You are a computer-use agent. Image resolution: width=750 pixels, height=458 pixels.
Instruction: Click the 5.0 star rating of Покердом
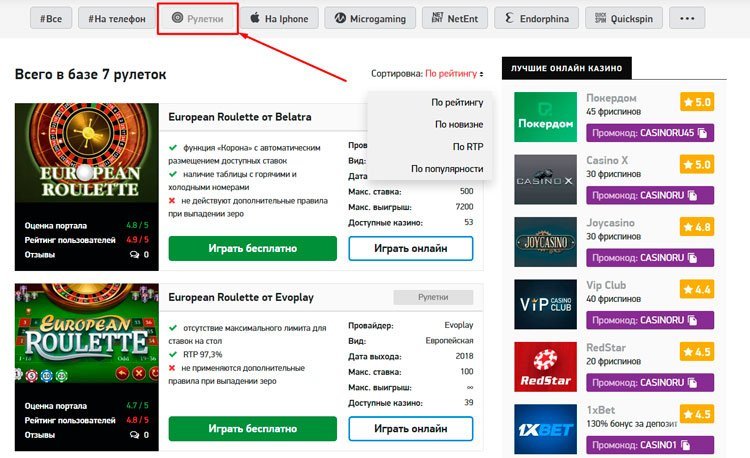tap(697, 102)
